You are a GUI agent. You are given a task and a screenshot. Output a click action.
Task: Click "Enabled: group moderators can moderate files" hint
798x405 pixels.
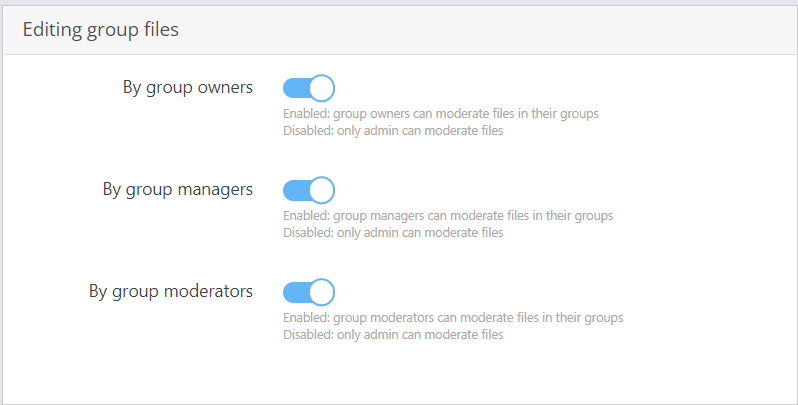pyautogui.click(x=453, y=317)
